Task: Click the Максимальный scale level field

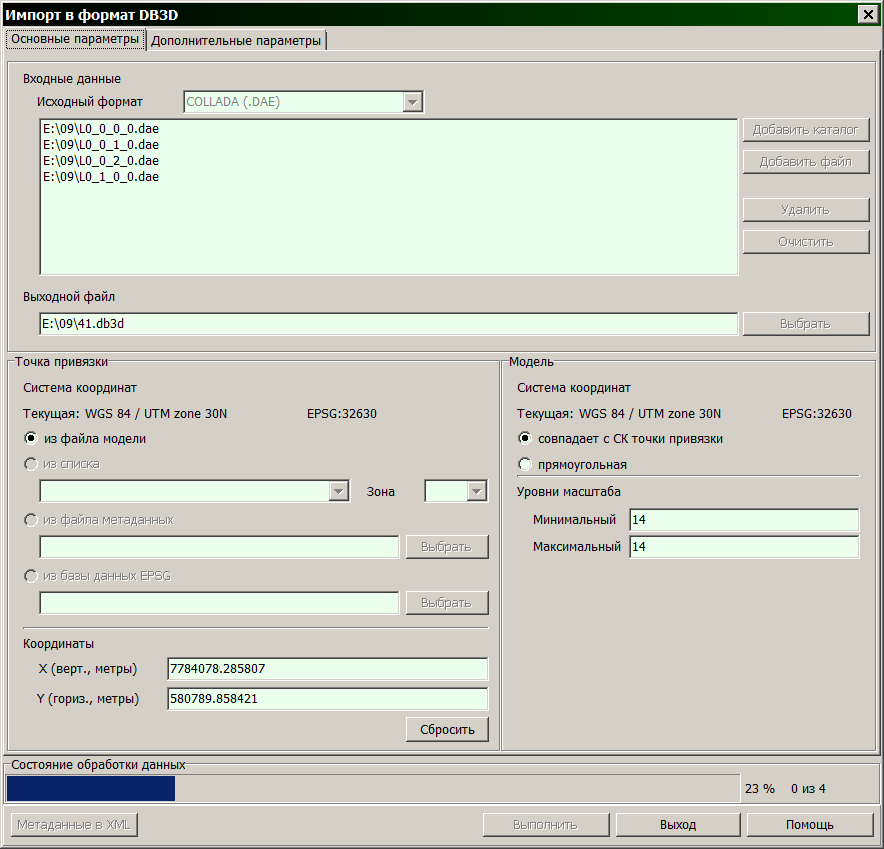Action: 743,547
